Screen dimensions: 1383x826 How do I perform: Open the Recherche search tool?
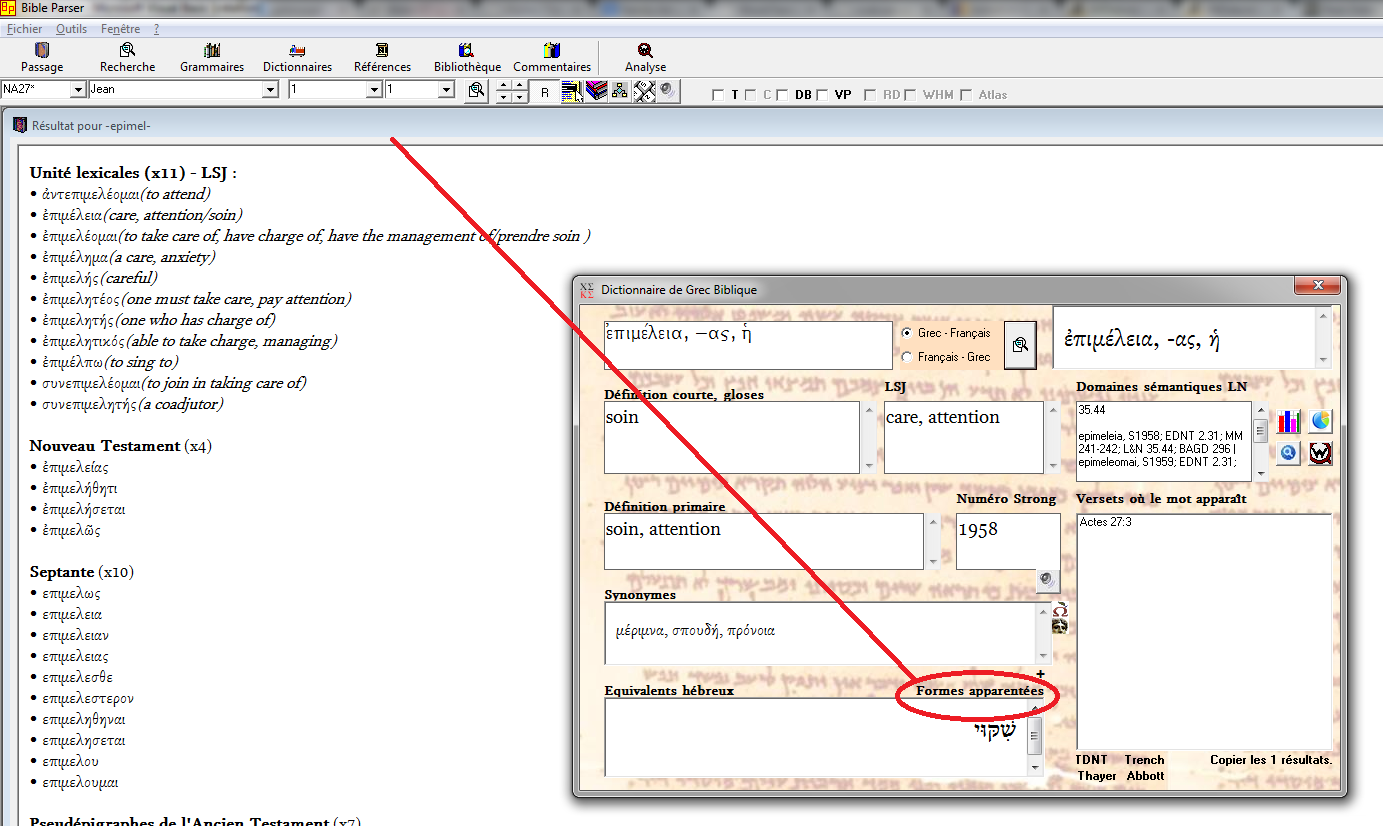128,58
